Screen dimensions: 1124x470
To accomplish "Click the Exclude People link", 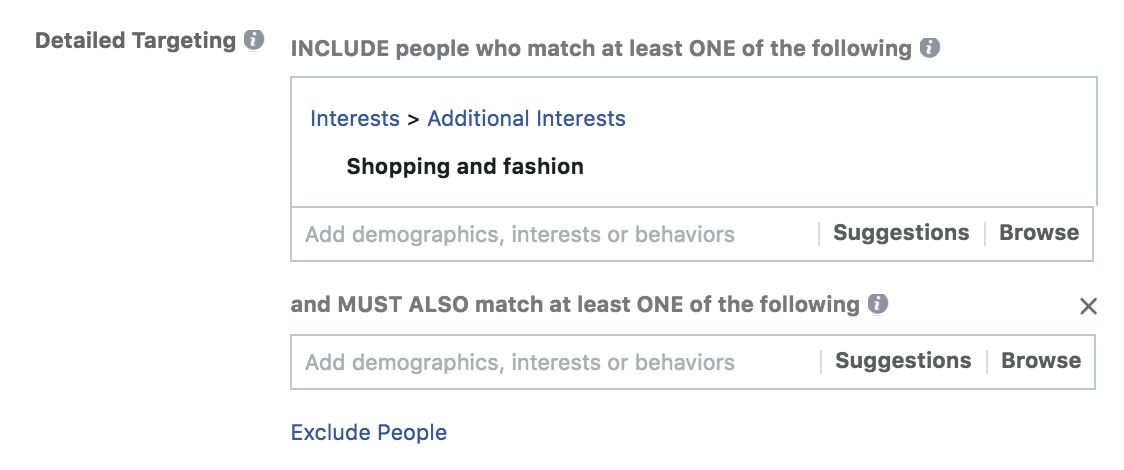I will (x=368, y=432).
